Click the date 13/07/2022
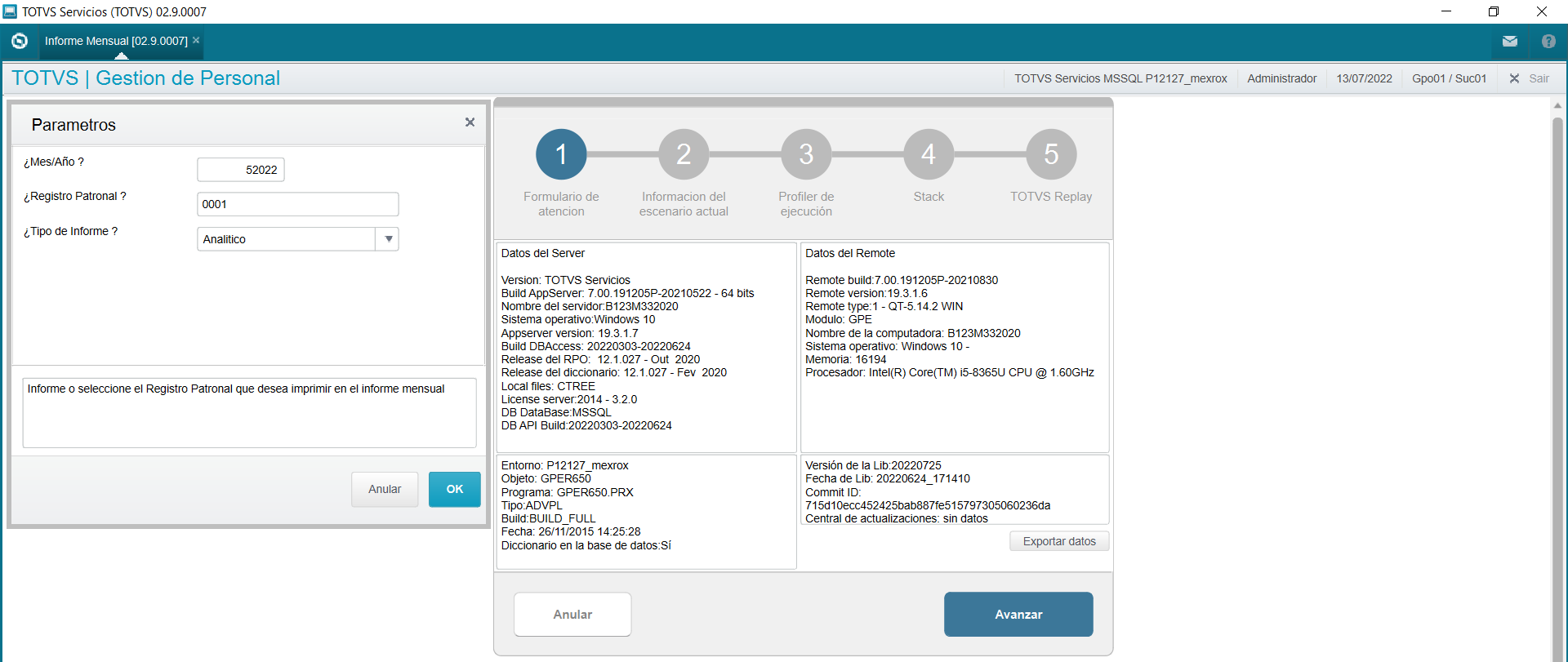The image size is (1568, 662). coord(1364,78)
